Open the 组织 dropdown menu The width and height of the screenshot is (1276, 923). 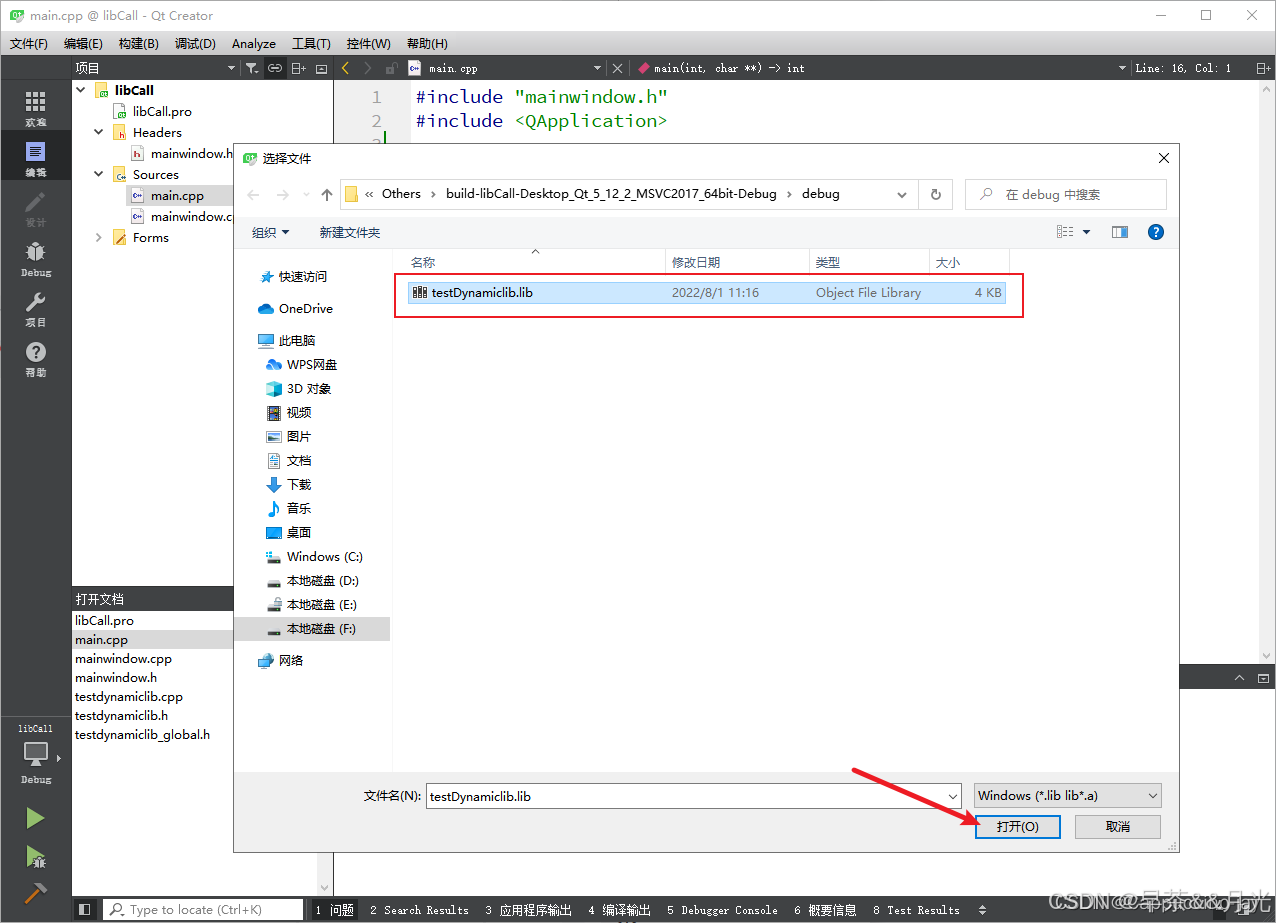(x=270, y=232)
